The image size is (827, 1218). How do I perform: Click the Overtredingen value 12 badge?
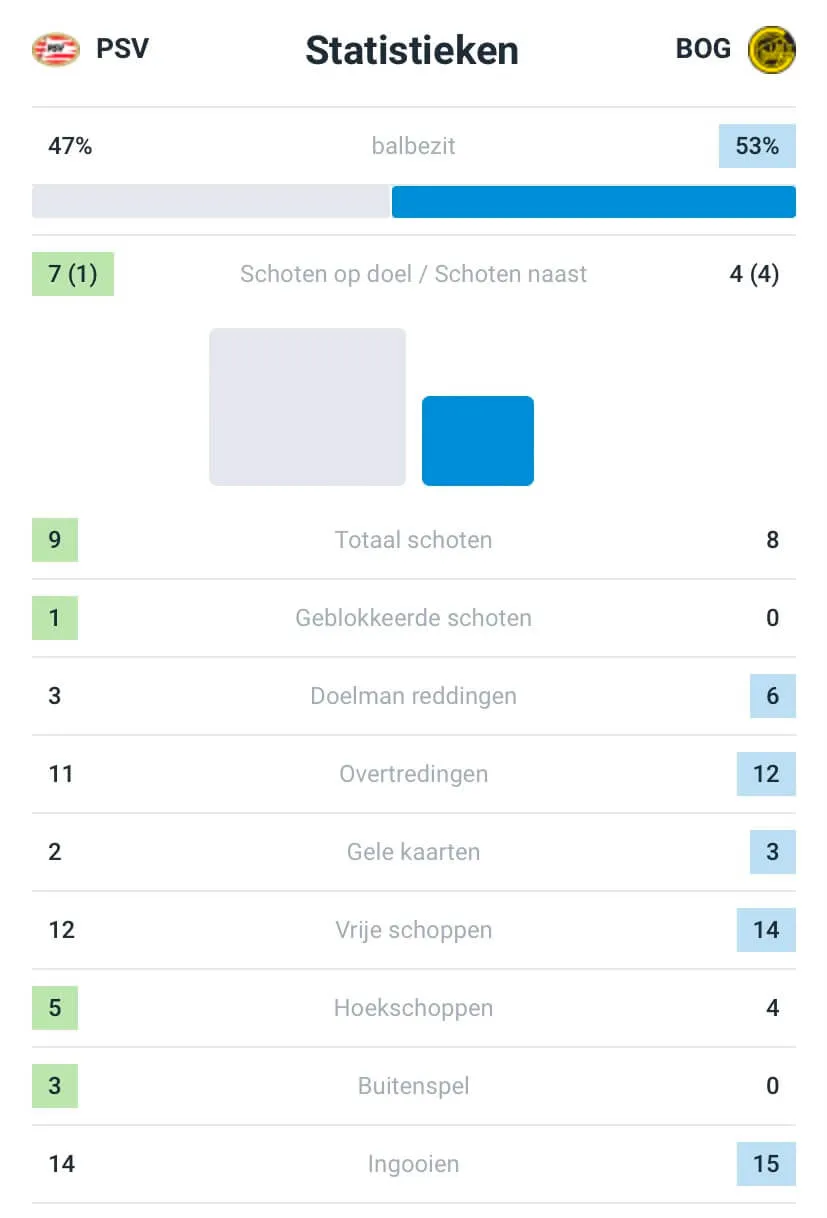pos(766,774)
